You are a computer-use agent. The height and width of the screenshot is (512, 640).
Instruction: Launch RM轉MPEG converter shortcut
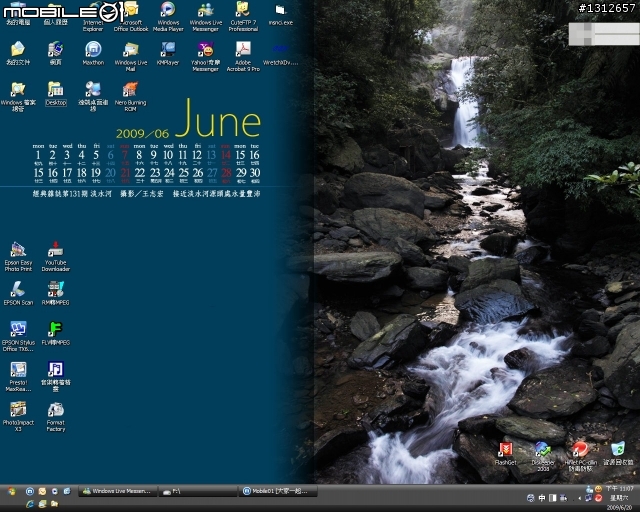(x=56, y=293)
